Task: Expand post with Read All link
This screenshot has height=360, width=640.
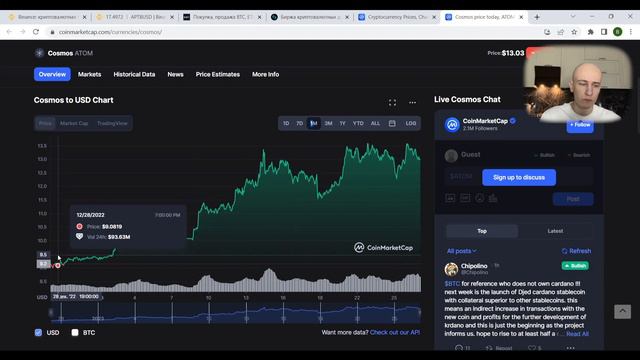Action: click(x=577, y=334)
